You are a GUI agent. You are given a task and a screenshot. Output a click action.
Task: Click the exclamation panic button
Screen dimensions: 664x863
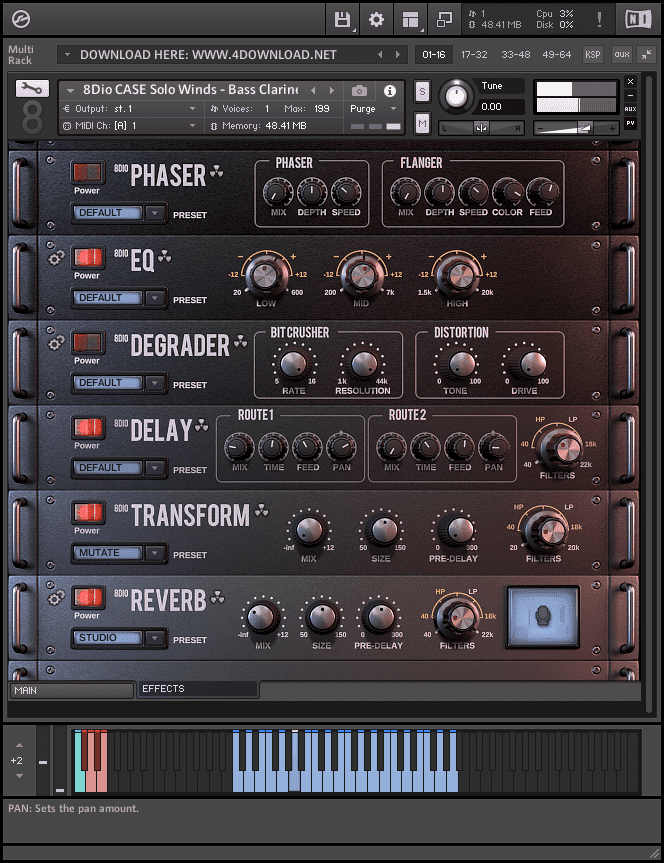point(599,20)
